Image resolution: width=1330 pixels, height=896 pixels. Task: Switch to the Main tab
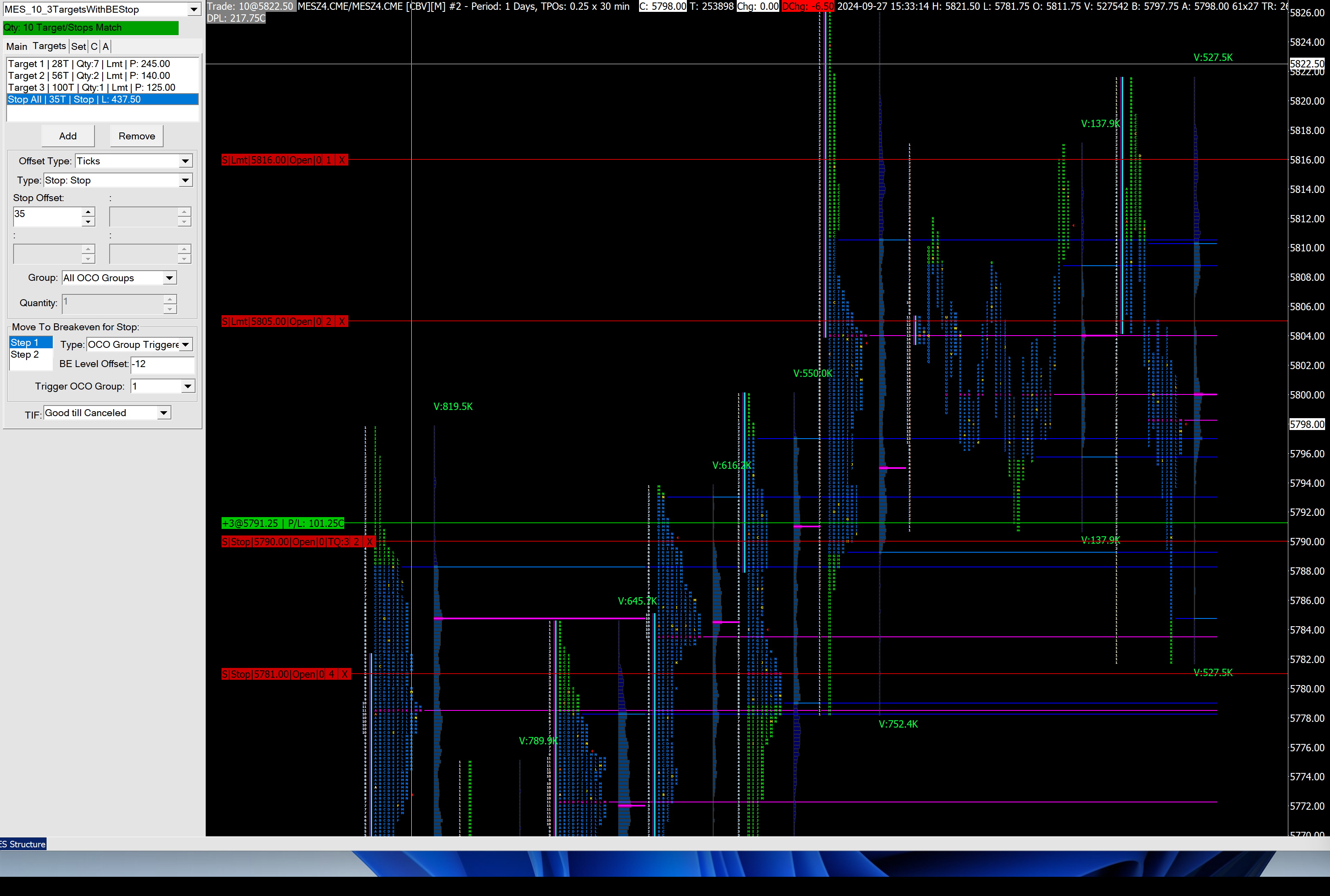pos(17,46)
